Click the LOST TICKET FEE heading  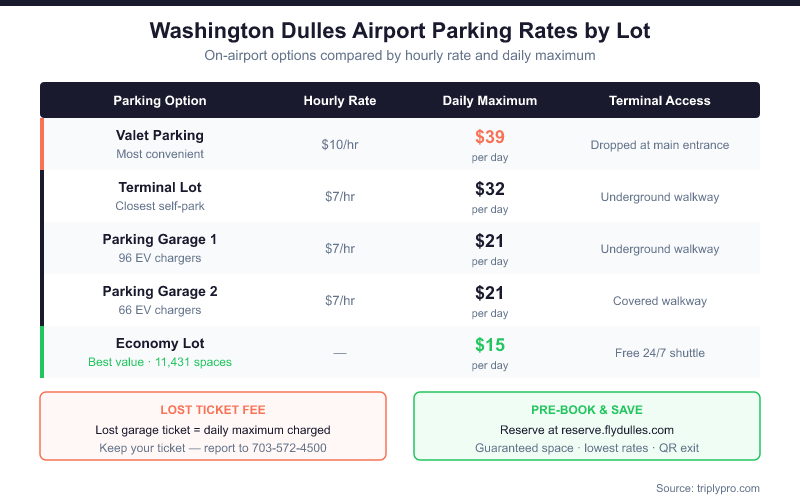[213, 410]
